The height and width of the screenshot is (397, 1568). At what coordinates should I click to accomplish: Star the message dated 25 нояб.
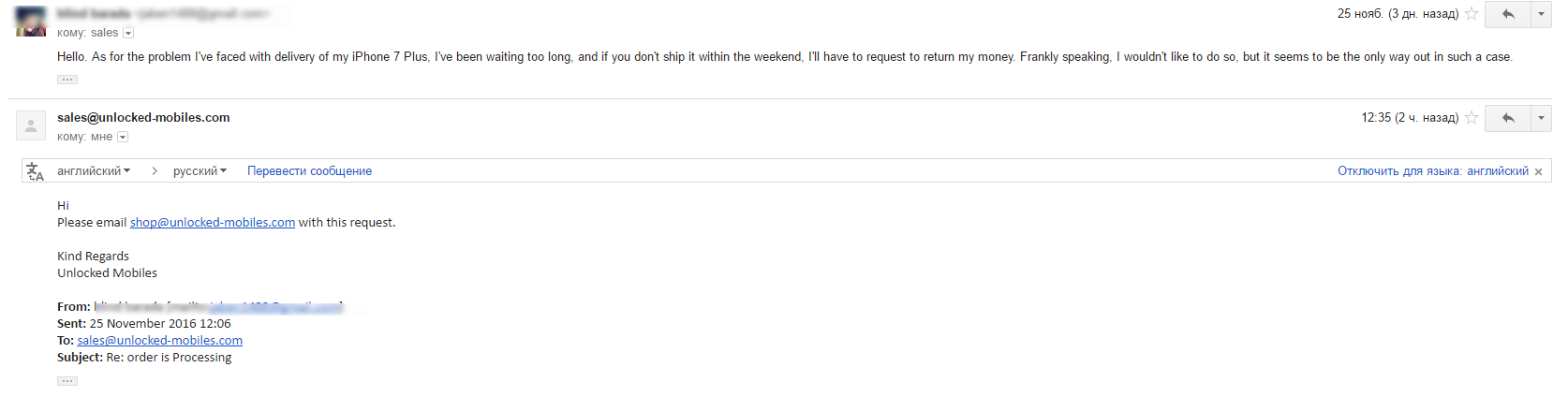[1472, 14]
